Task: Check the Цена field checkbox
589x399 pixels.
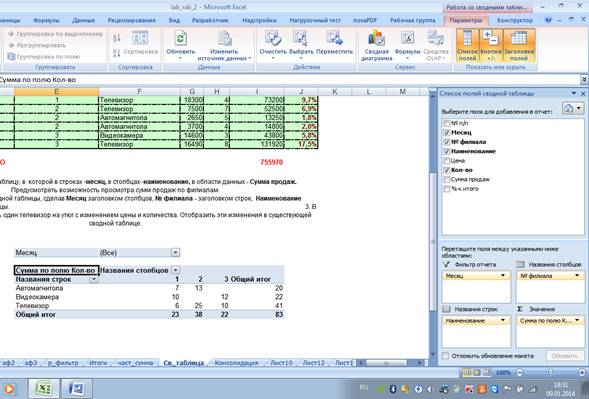Action: pos(447,161)
